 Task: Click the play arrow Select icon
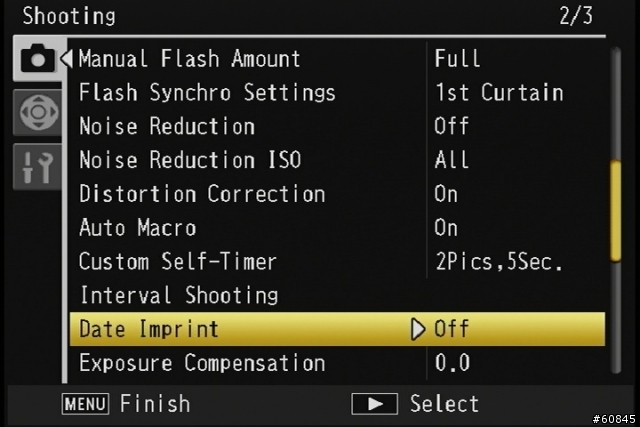click(374, 404)
